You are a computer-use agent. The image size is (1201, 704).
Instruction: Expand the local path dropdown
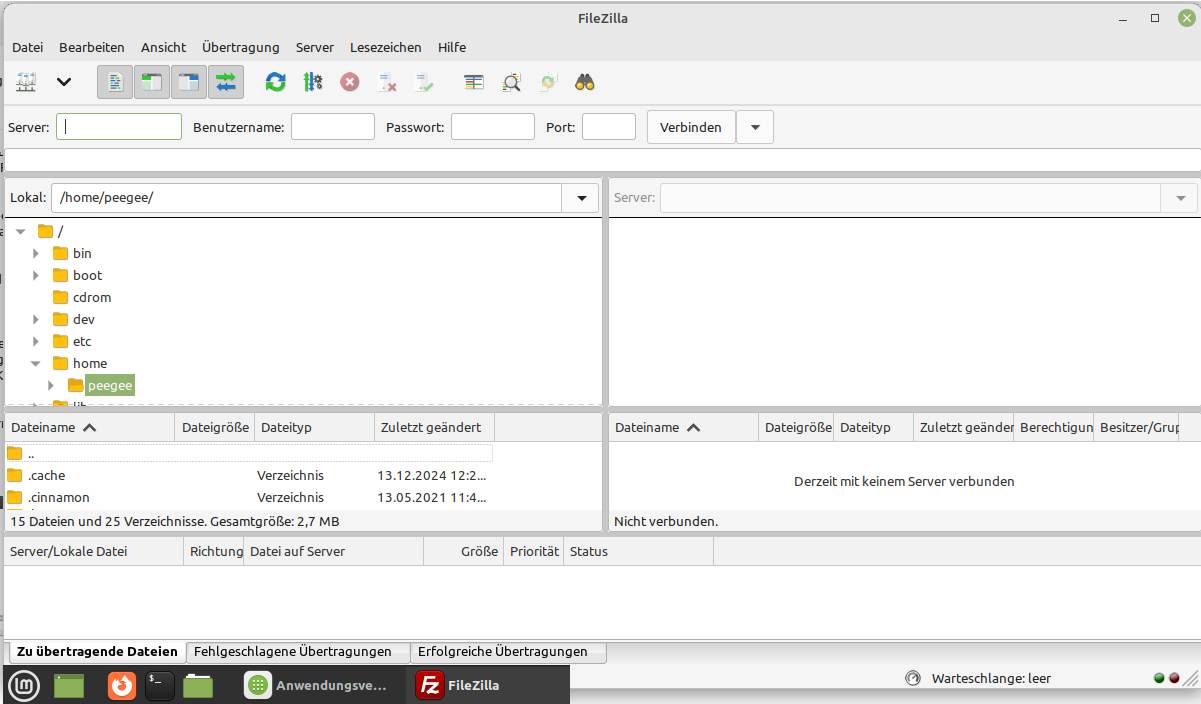(581, 198)
